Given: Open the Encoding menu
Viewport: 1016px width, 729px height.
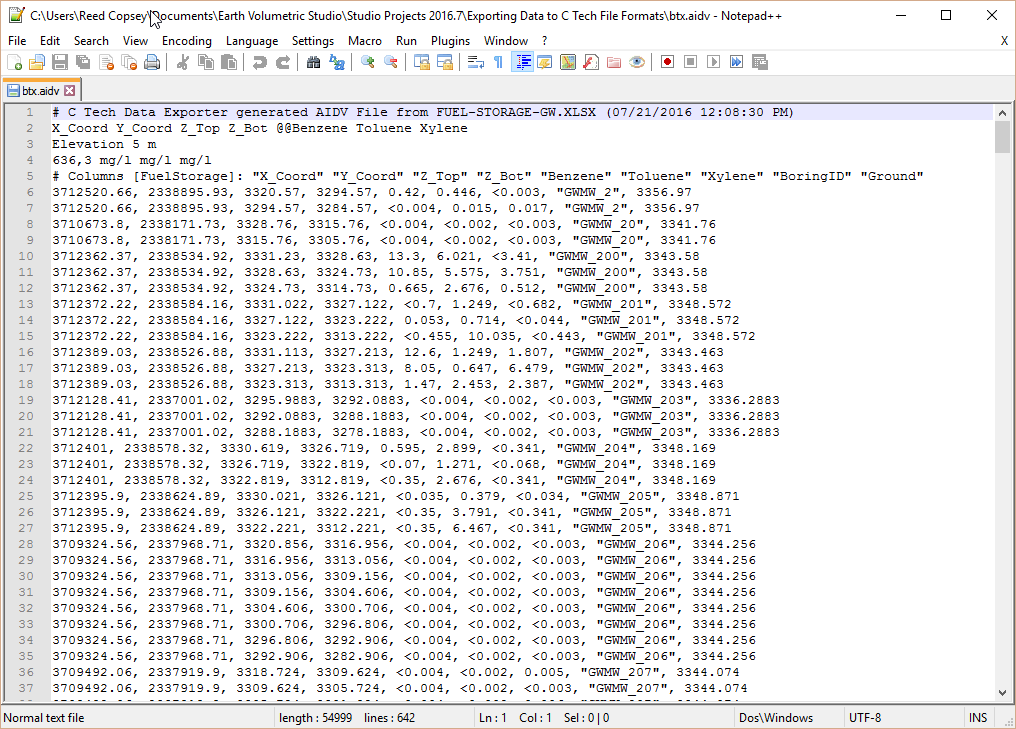Looking at the screenshot, I should click(x=187, y=41).
